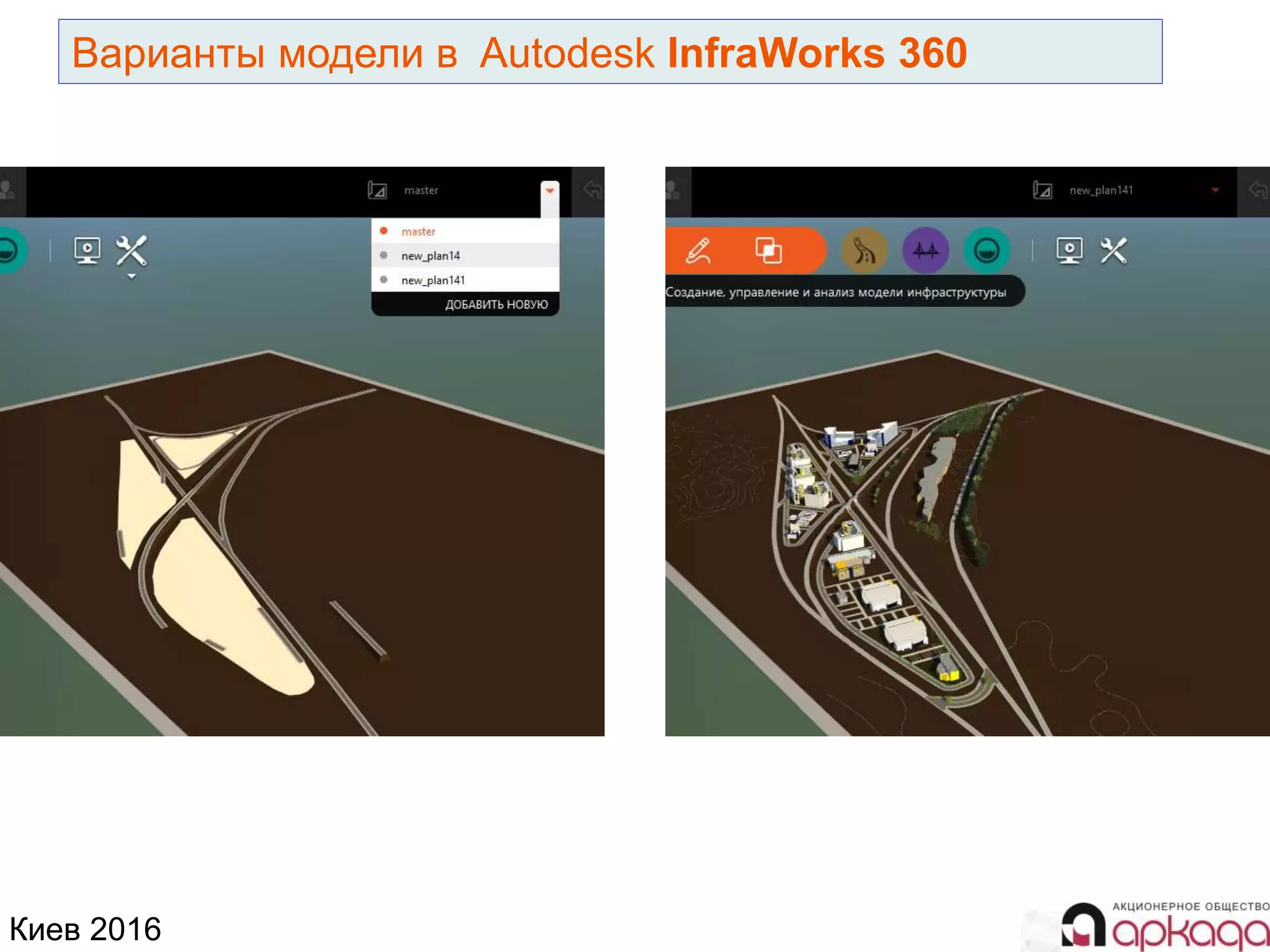The image size is (1270, 952).
Task: Click new_plan141 label in right proposal selector
Action: coord(1101,190)
